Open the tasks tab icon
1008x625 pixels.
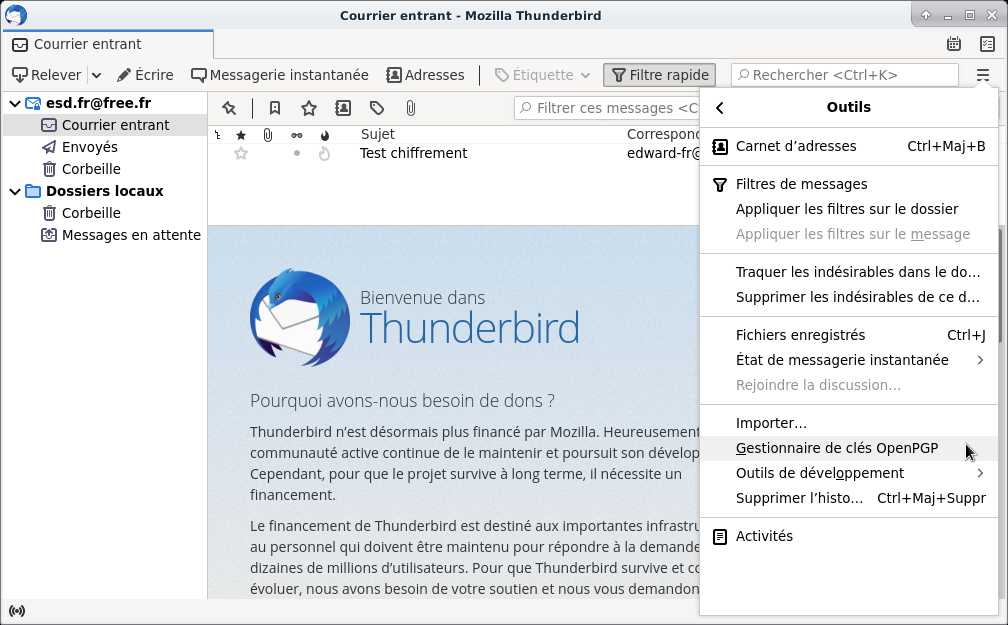pyautogui.click(x=987, y=44)
